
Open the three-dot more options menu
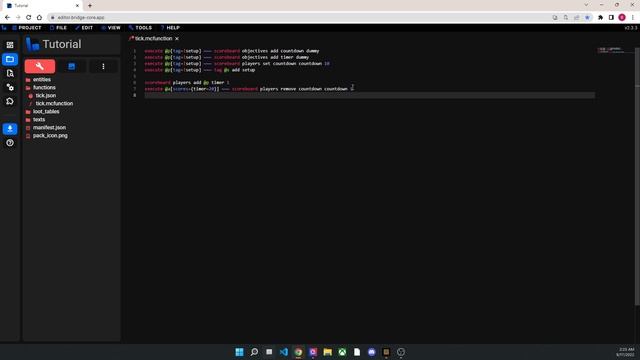(x=103, y=66)
